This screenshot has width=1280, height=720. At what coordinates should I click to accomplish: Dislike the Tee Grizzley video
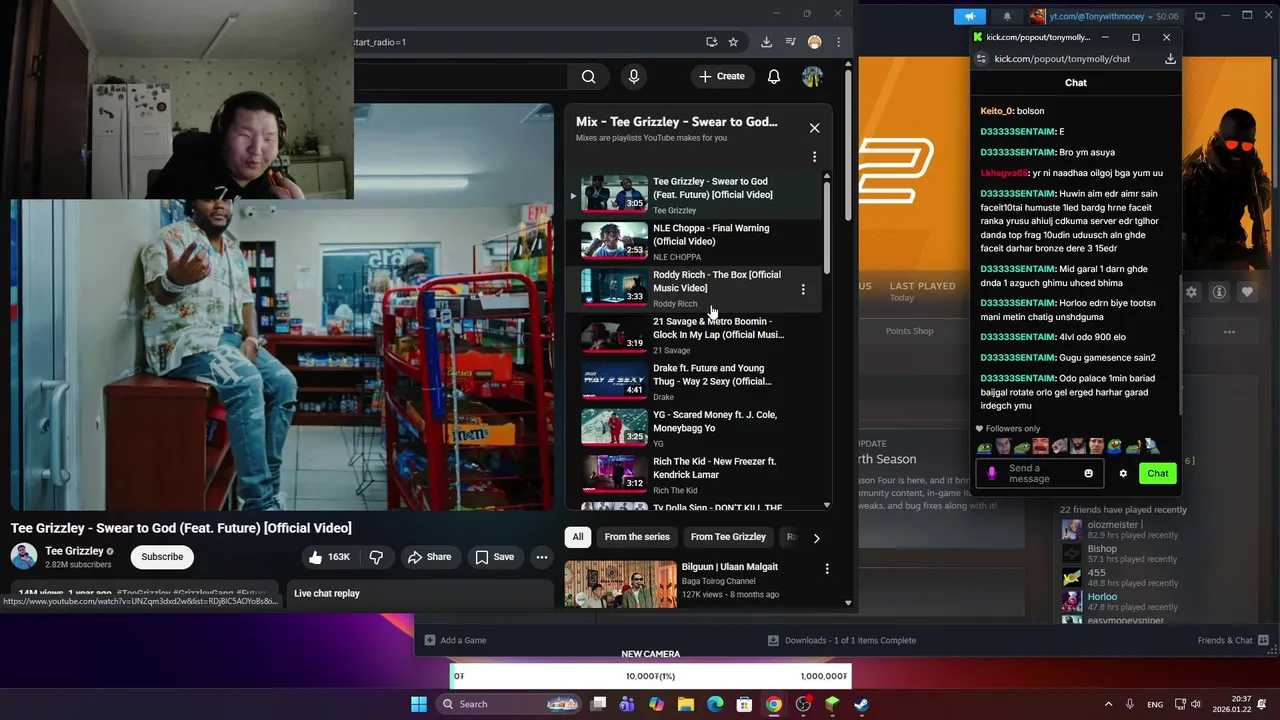click(376, 557)
